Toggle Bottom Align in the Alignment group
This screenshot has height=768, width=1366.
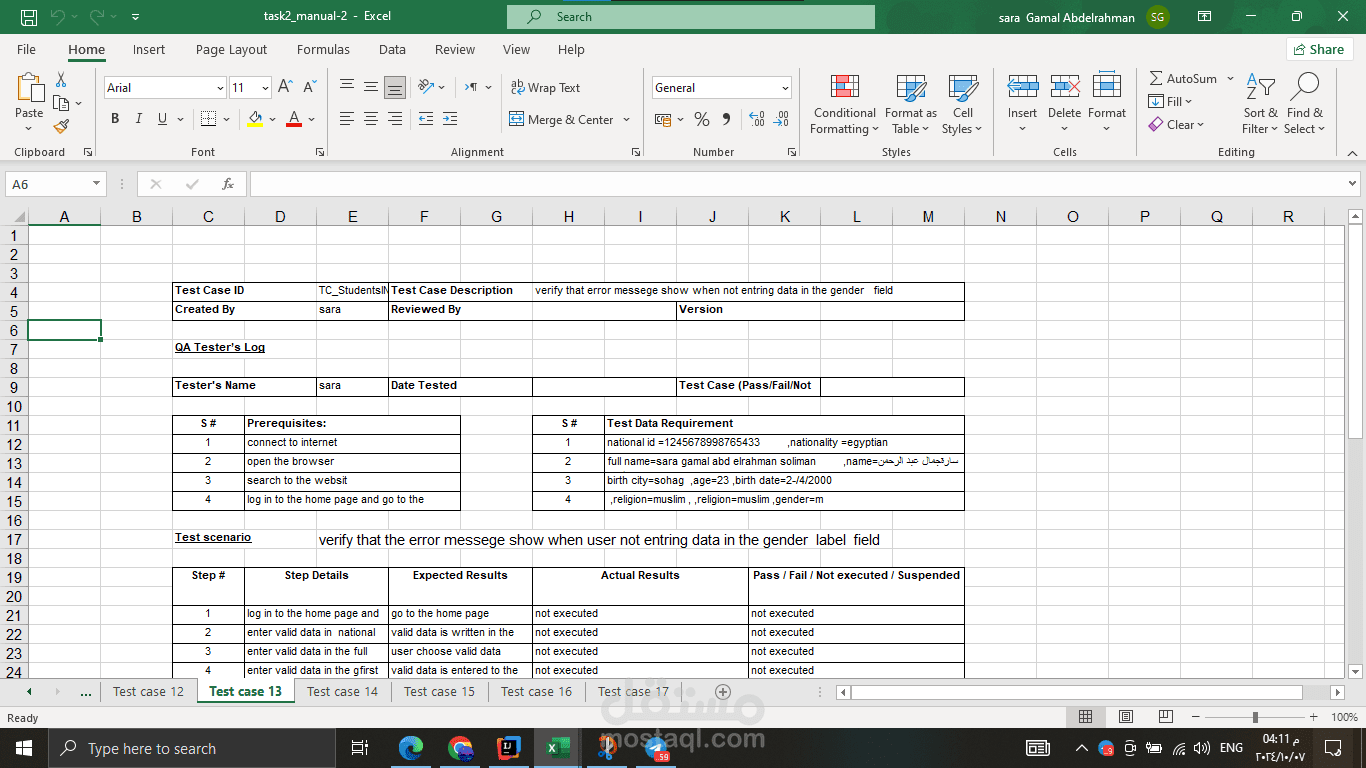[x=395, y=88]
